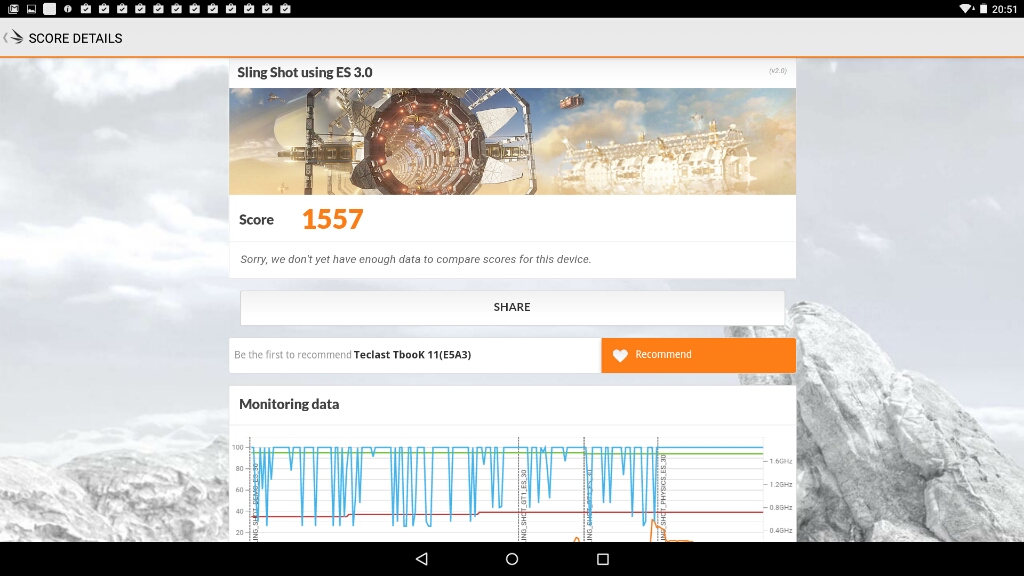Open the picture notification icon in status bar

pos(31,8)
